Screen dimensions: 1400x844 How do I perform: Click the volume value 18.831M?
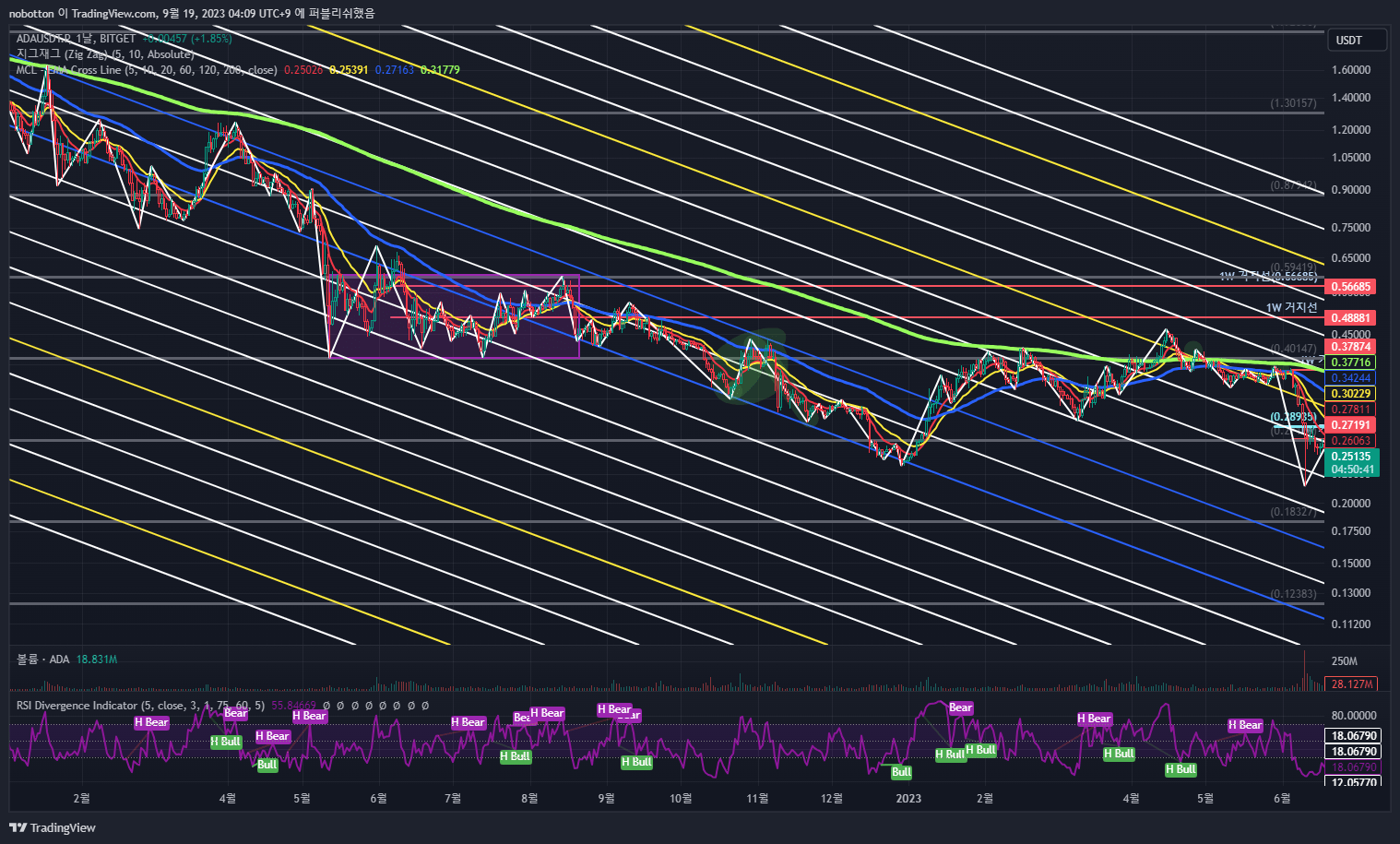(x=97, y=660)
